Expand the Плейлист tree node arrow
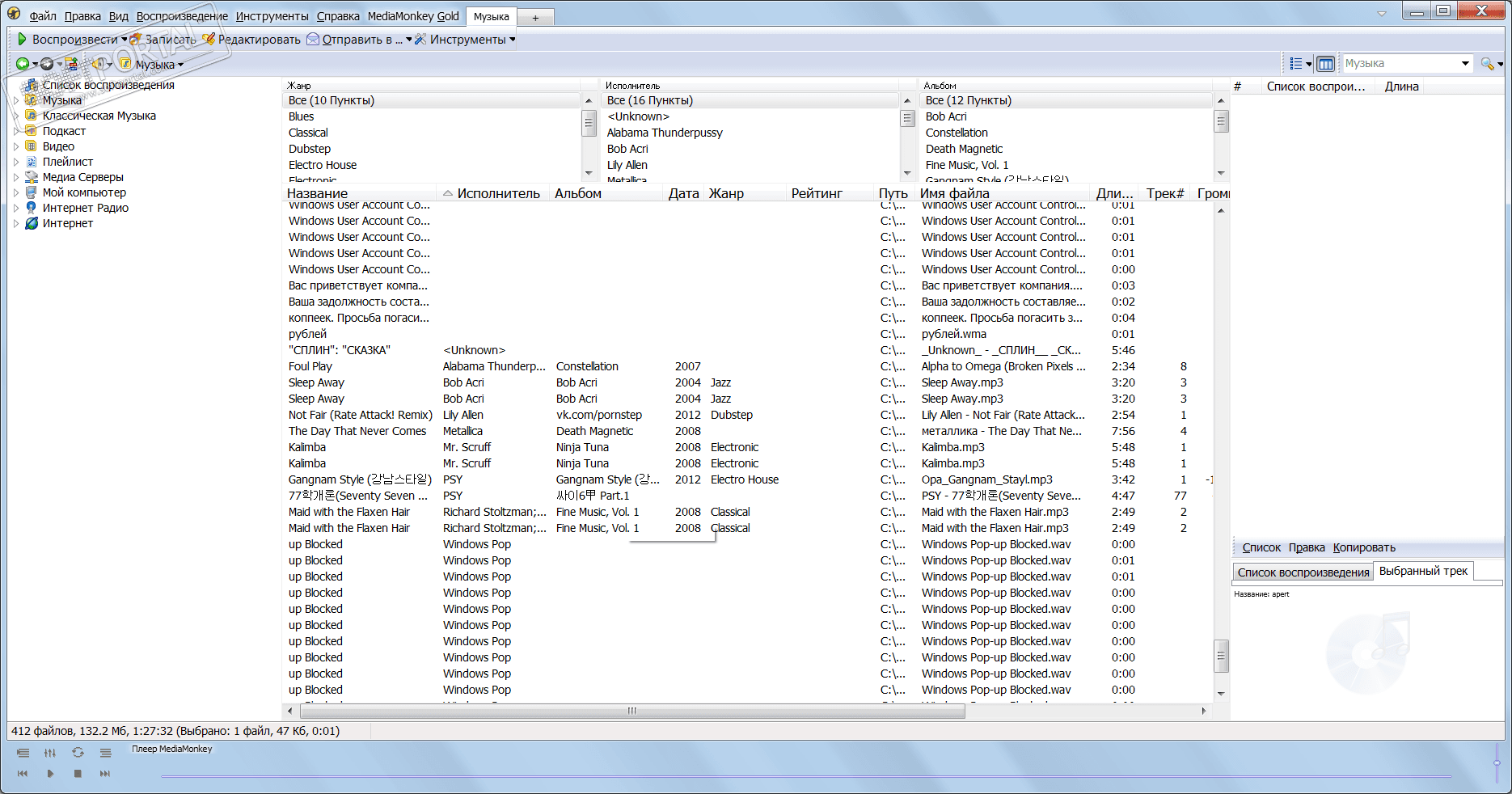 point(15,162)
